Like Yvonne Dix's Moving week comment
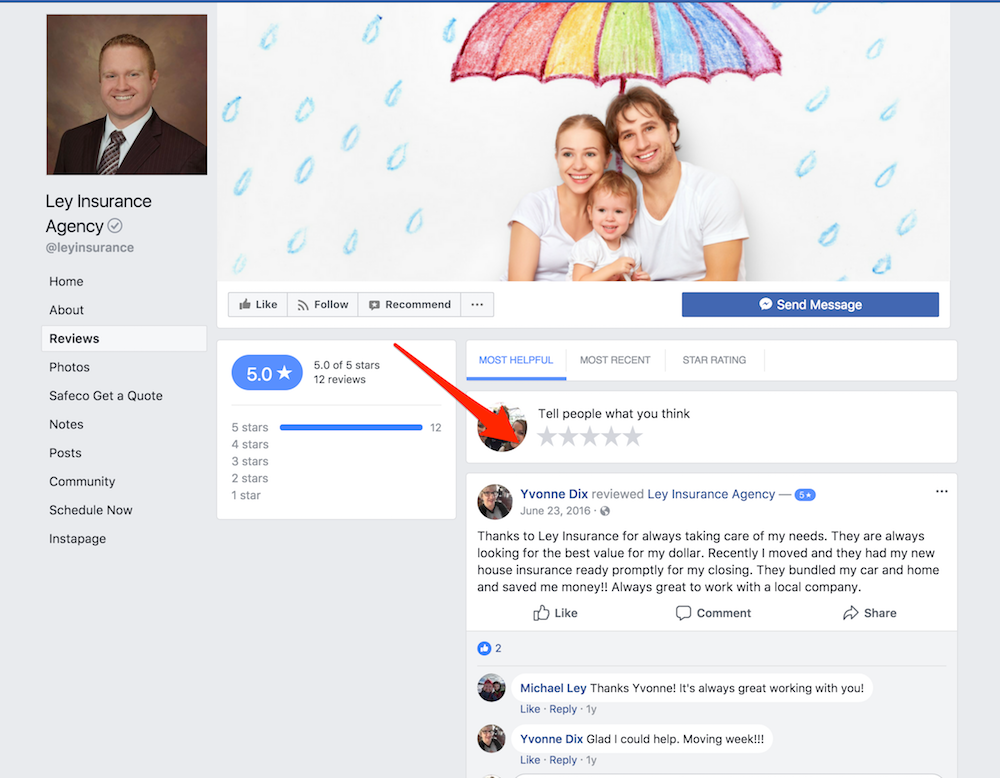 pos(530,760)
